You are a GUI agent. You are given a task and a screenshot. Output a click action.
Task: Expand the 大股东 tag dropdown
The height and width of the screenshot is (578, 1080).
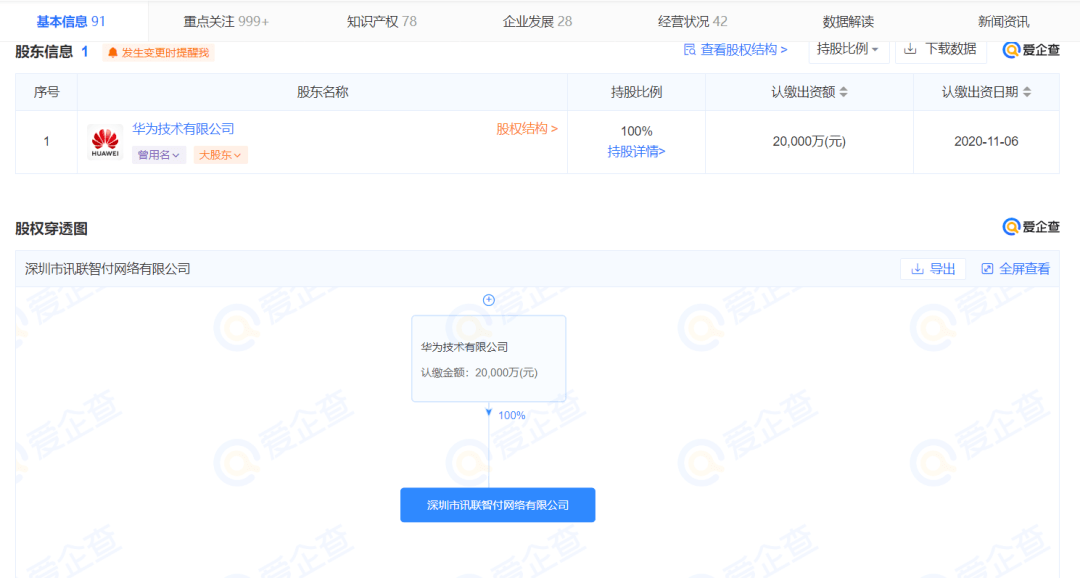tap(221, 155)
